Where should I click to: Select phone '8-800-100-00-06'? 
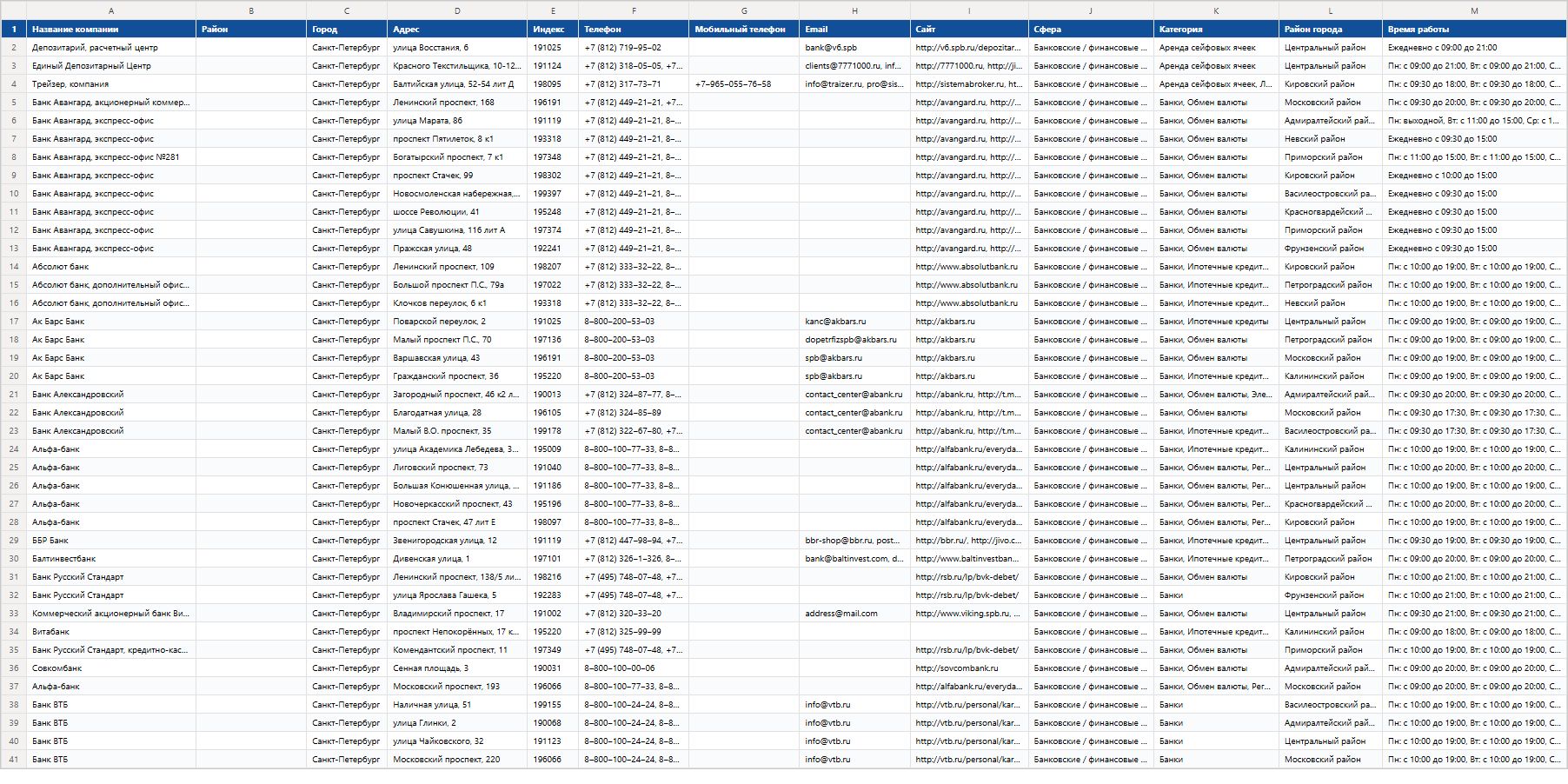coord(634,668)
